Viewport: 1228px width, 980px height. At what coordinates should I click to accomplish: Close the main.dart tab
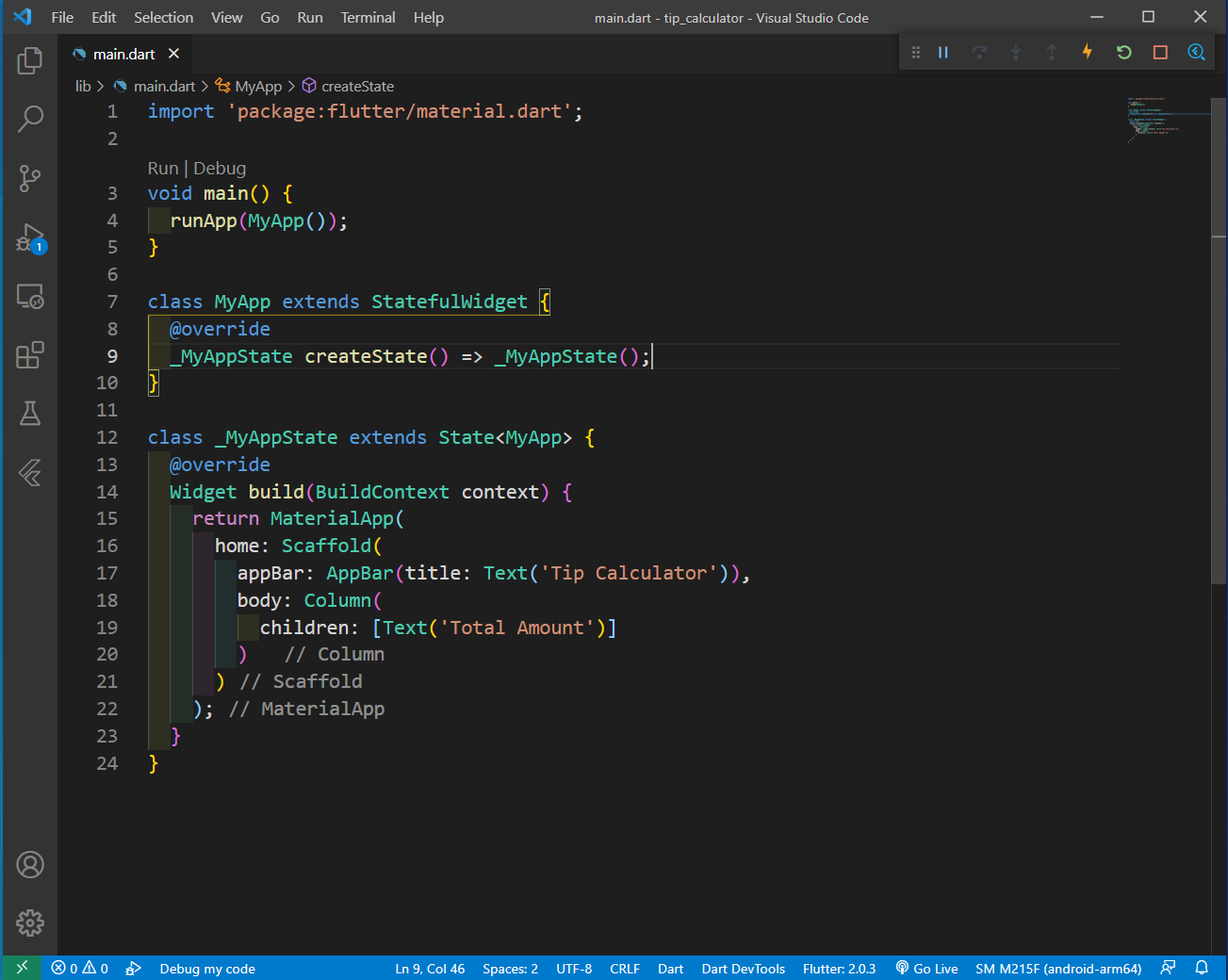(x=173, y=54)
